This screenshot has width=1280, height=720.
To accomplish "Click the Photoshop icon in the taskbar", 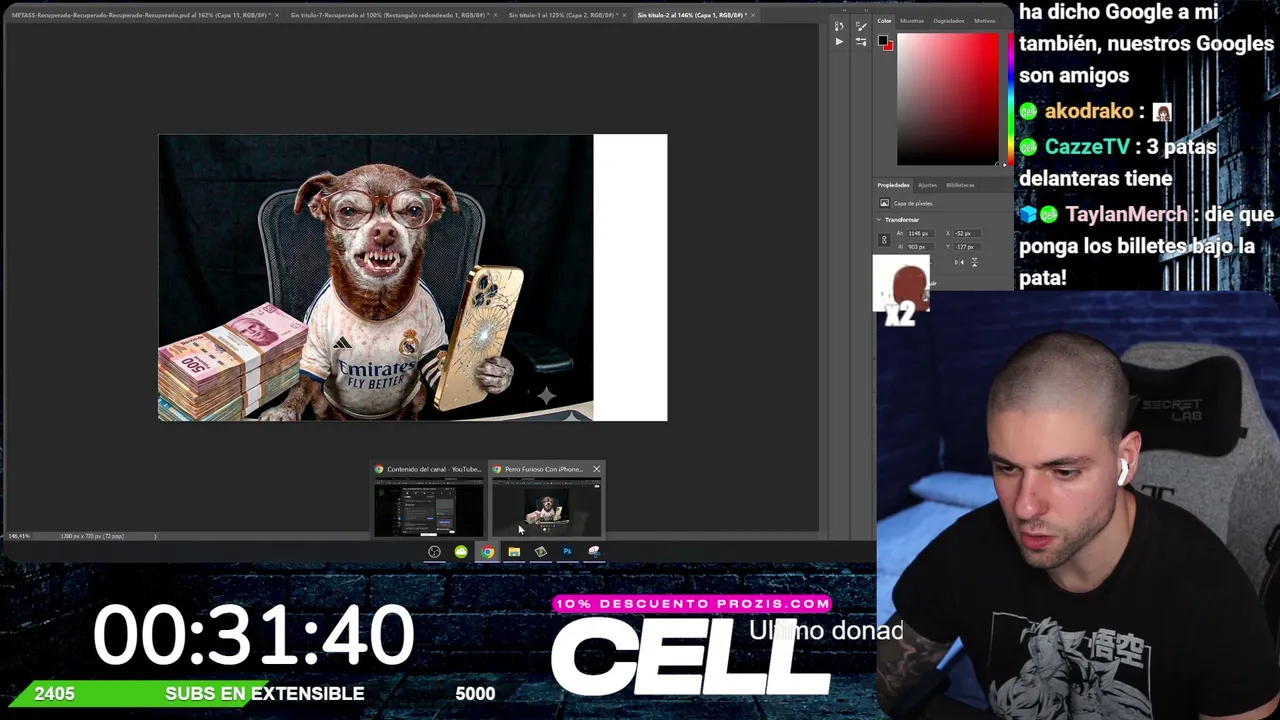I will click(x=567, y=551).
